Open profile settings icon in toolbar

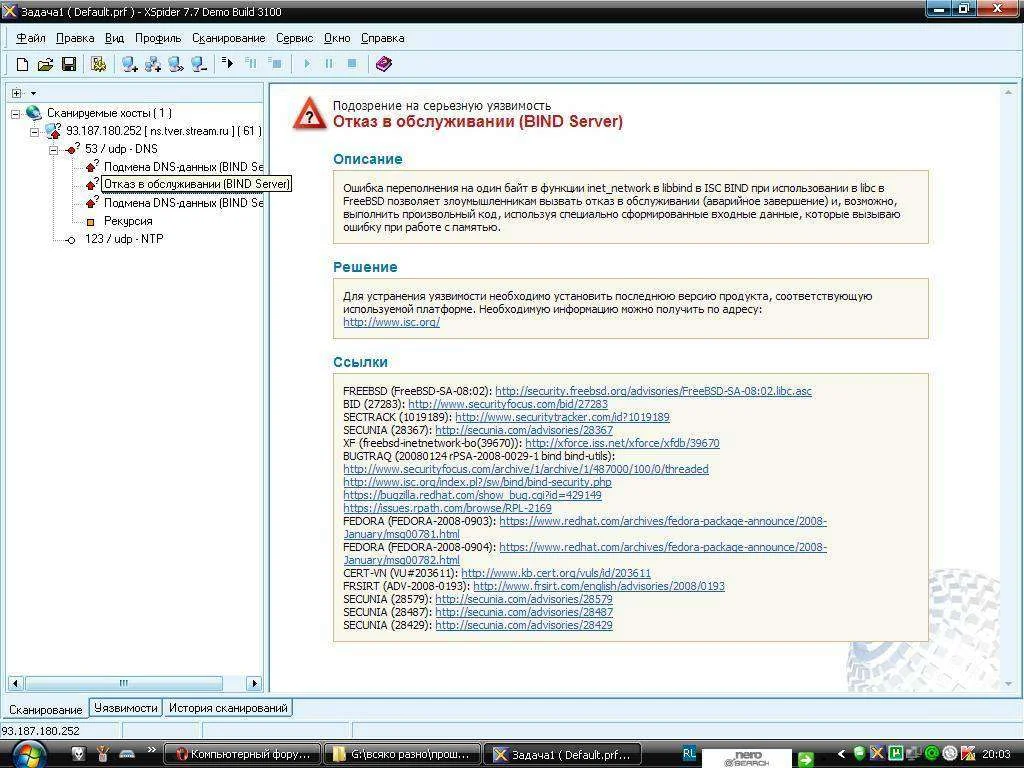pos(98,64)
